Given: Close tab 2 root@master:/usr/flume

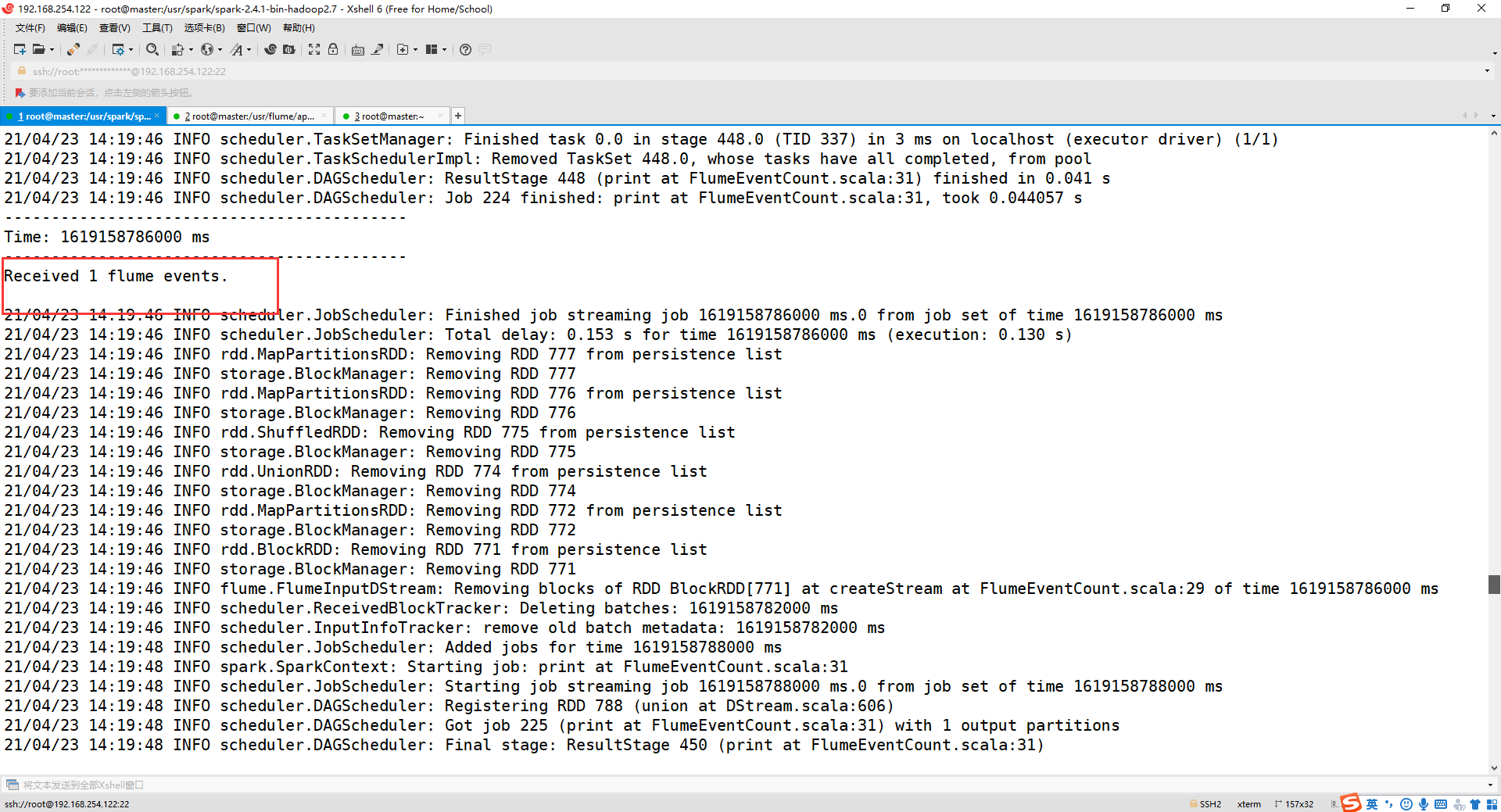Looking at the screenshot, I should [x=324, y=116].
